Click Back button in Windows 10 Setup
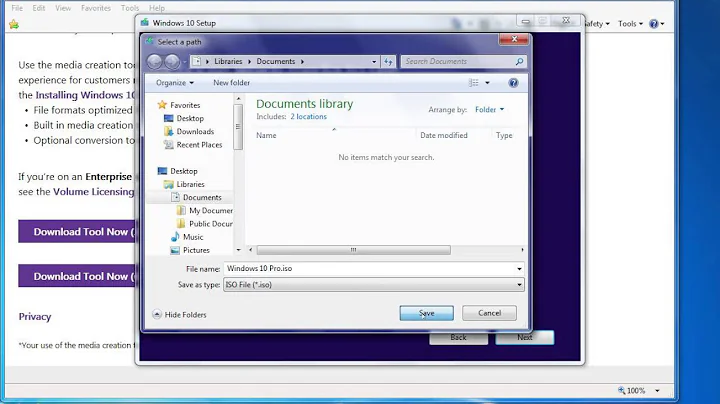 click(458, 338)
